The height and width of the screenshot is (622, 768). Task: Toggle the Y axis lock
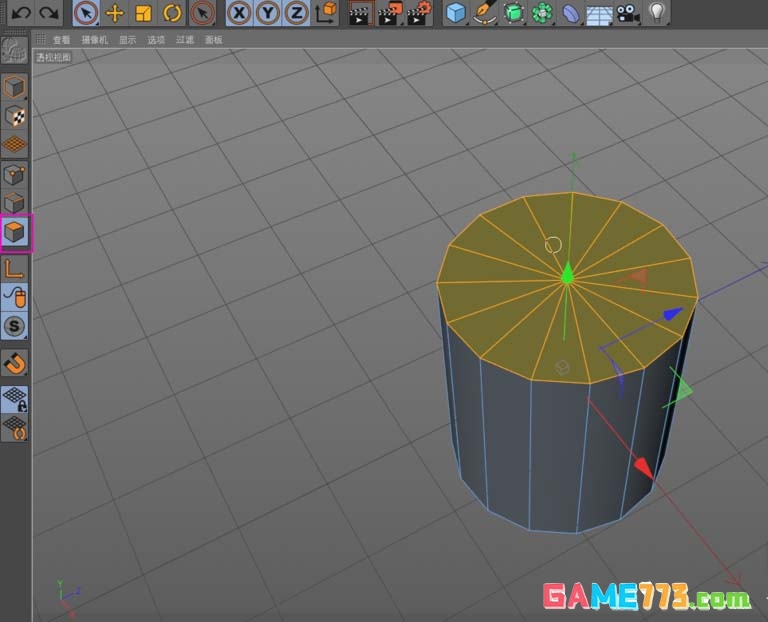tap(267, 13)
